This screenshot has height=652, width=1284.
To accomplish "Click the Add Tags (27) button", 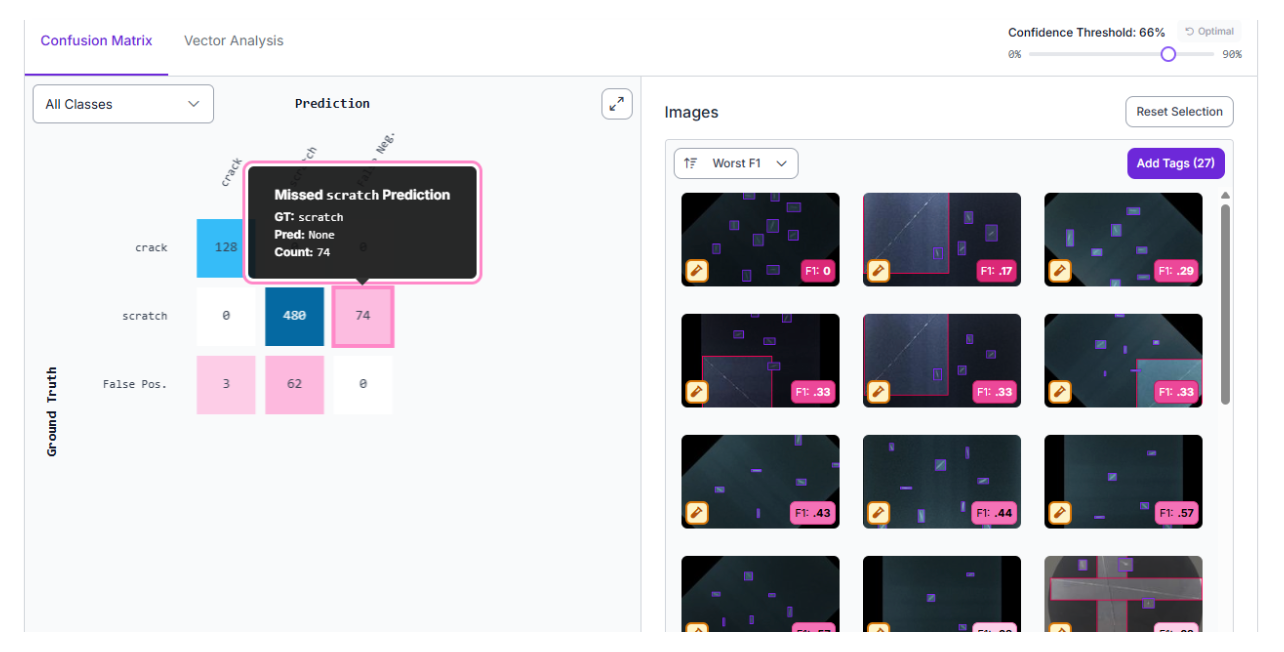I will [1175, 163].
